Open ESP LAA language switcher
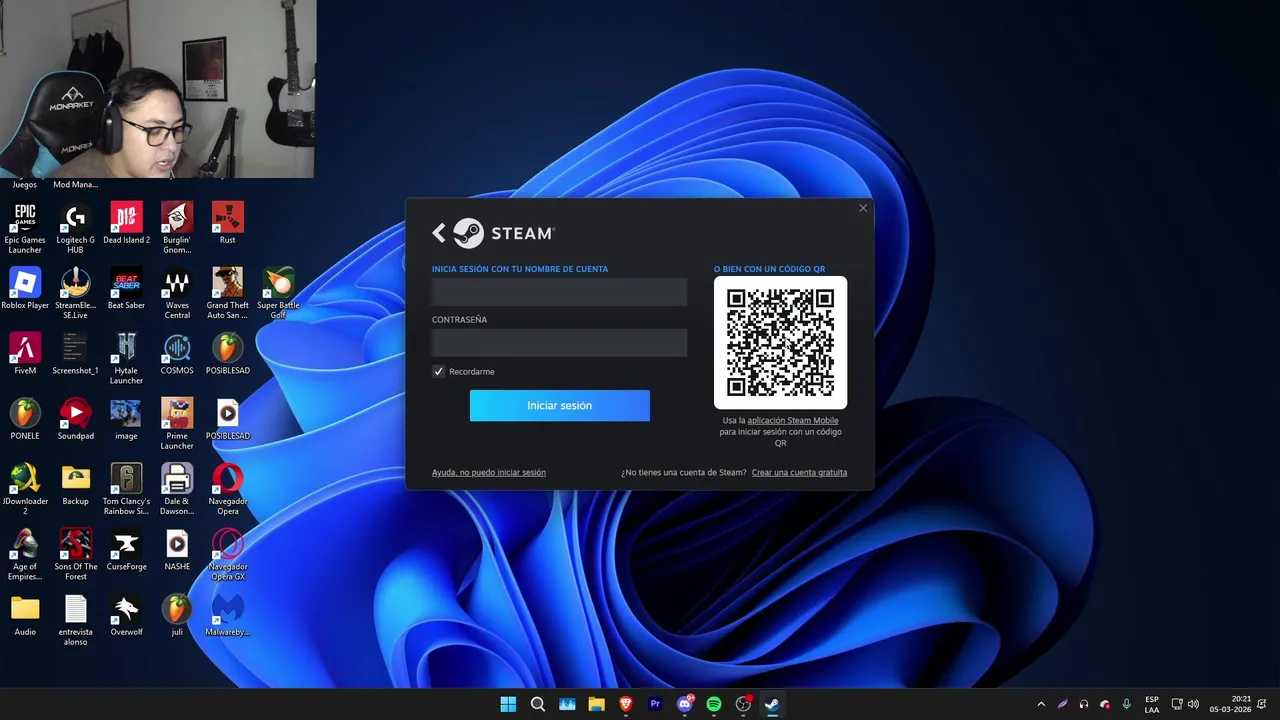The image size is (1280, 720). pyautogui.click(x=1152, y=704)
